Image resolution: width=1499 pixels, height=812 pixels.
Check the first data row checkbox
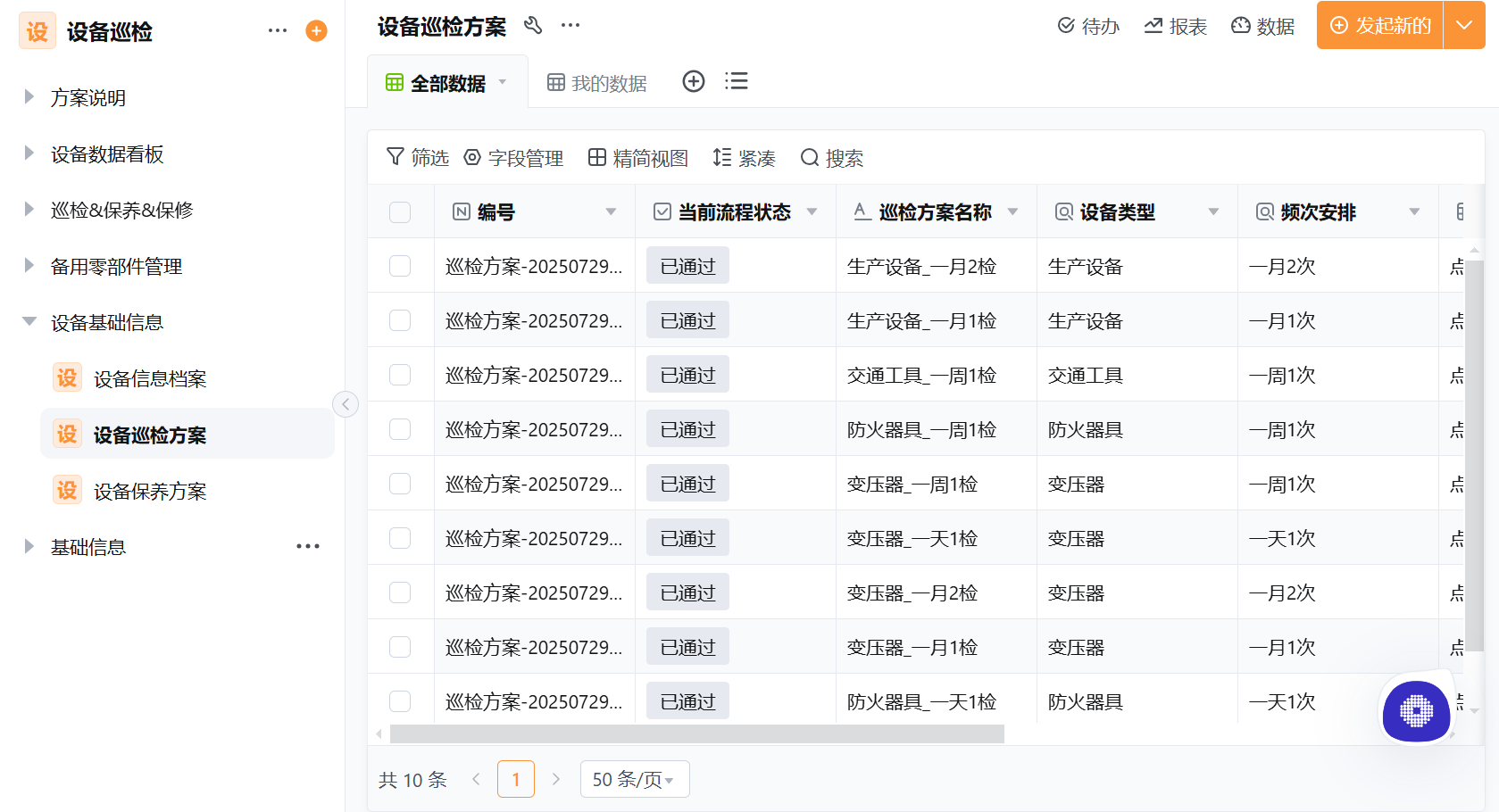[x=400, y=265]
